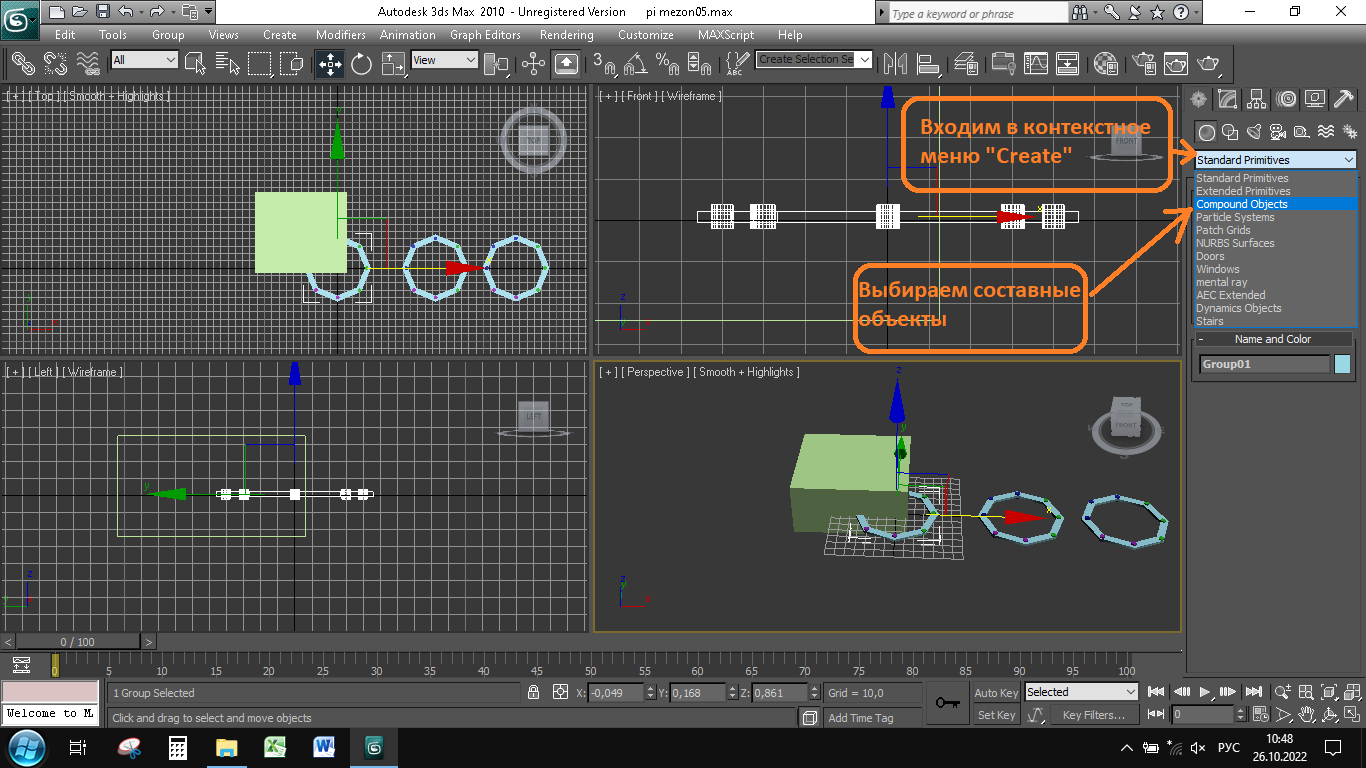This screenshot has height=768, width=1366.
Task: Click the Mirror tool icon
Action: tap(894, 64)
